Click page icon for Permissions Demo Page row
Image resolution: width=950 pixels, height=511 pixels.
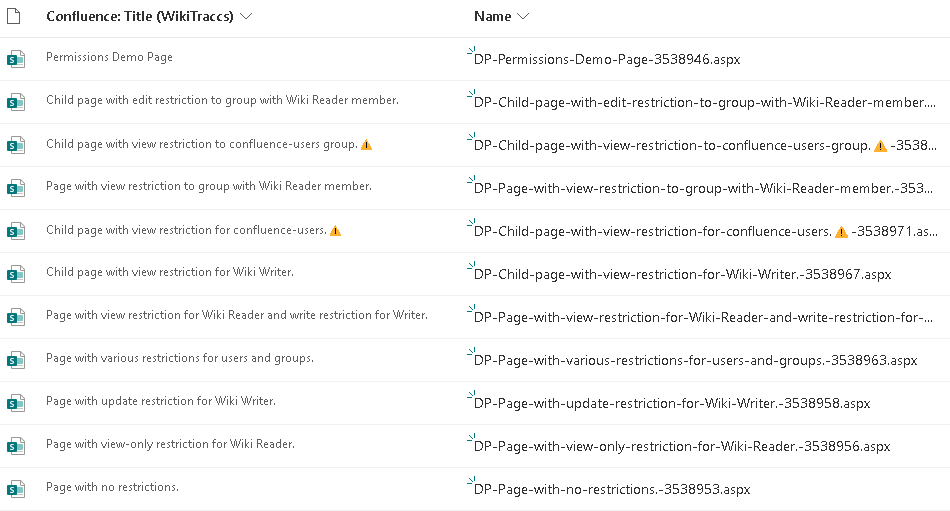click(x=16, y=59)
